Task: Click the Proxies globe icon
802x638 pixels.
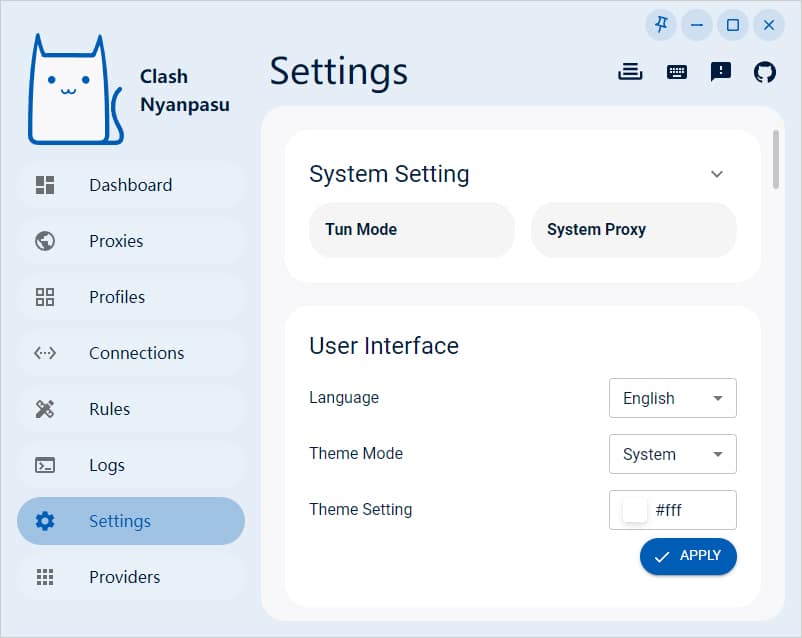Action: pos(45,241)
